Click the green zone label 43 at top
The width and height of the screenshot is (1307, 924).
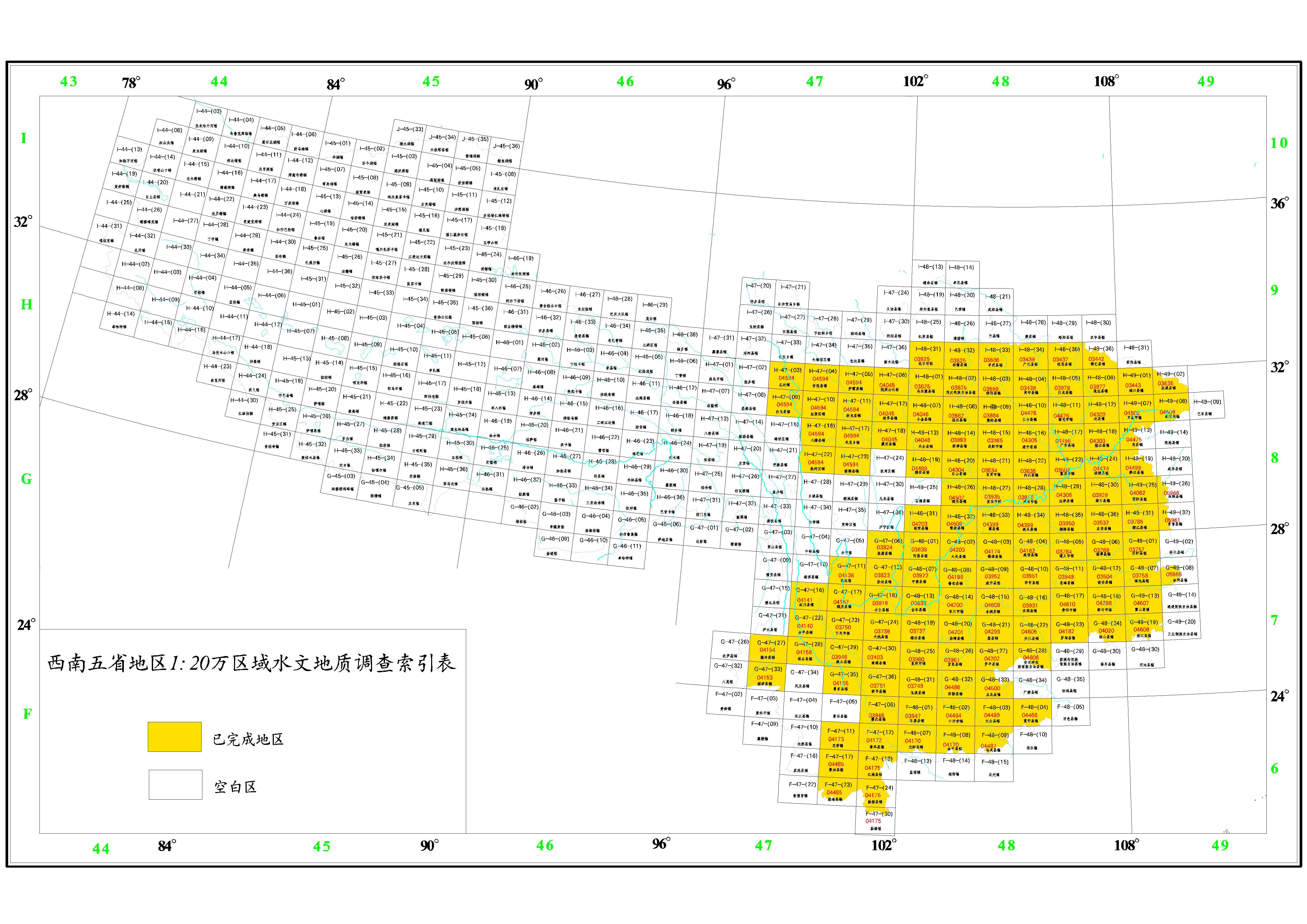pos(68,81)
